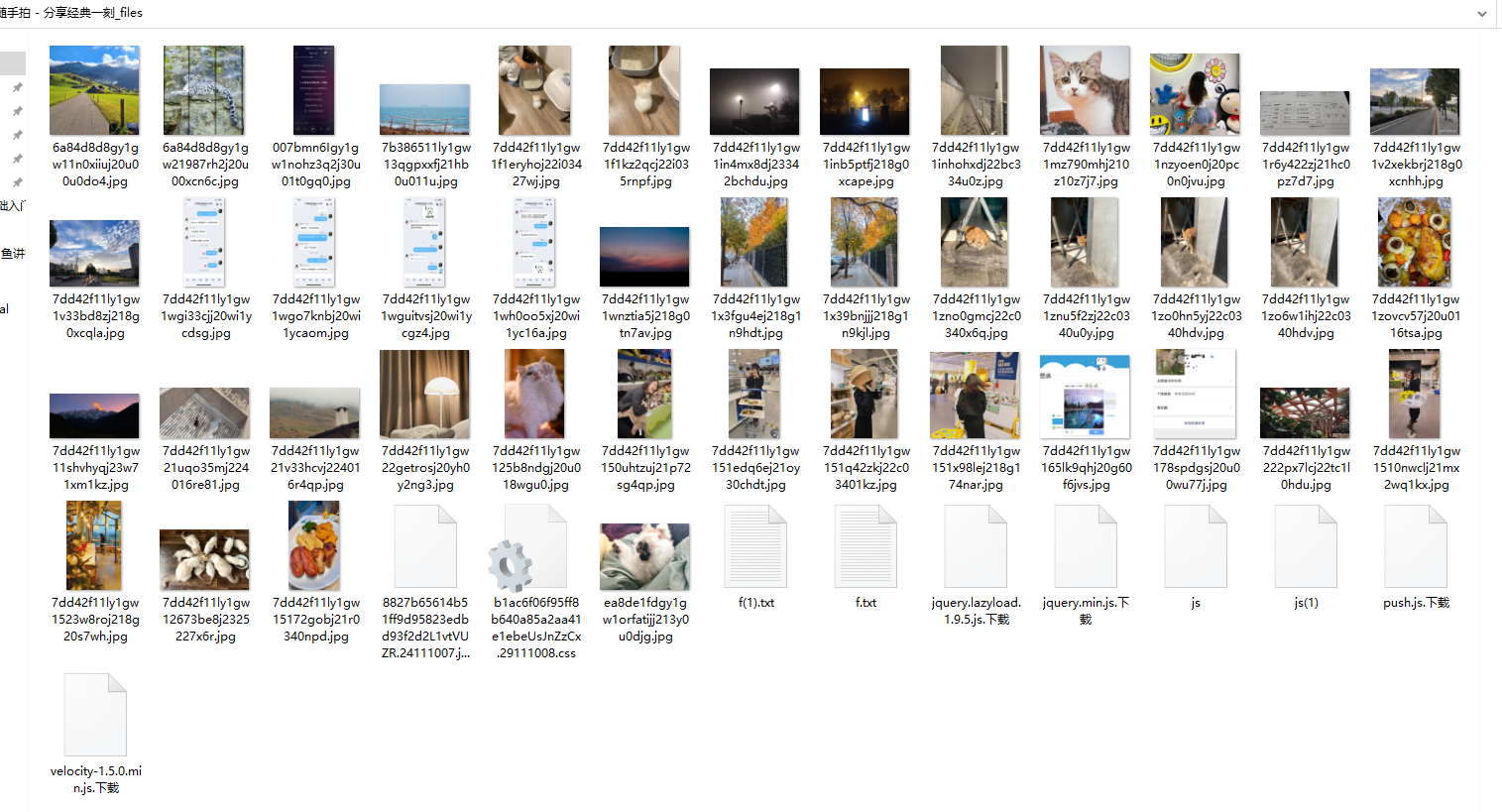Select the blank file icon named js(1)
Screen dimensions: 1502x812
click(1306, 547)
